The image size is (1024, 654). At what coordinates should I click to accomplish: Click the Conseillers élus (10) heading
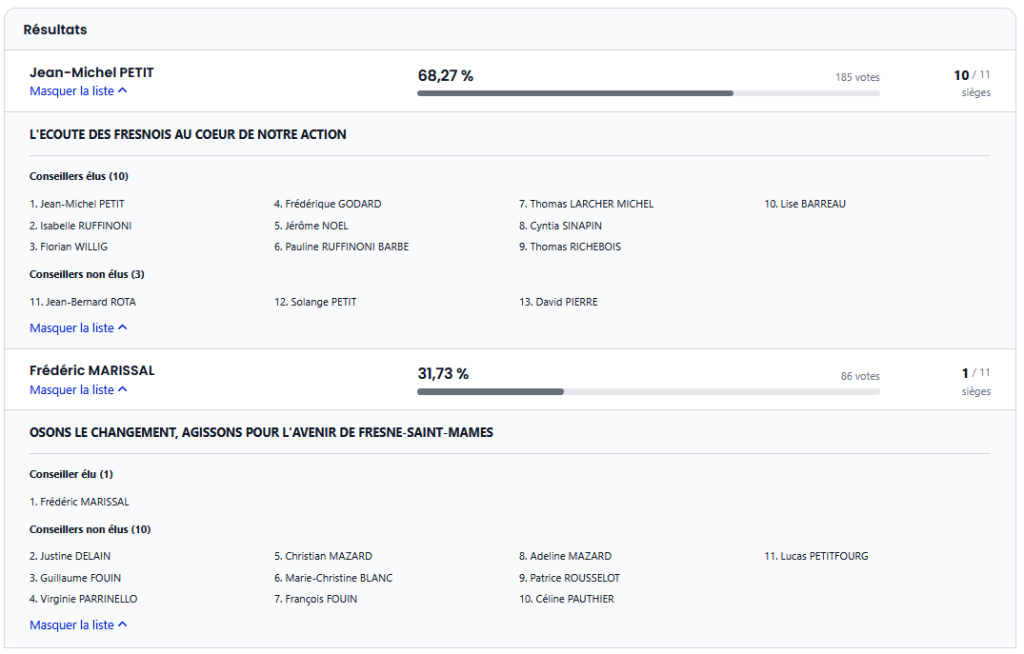[x=79, y=177]
